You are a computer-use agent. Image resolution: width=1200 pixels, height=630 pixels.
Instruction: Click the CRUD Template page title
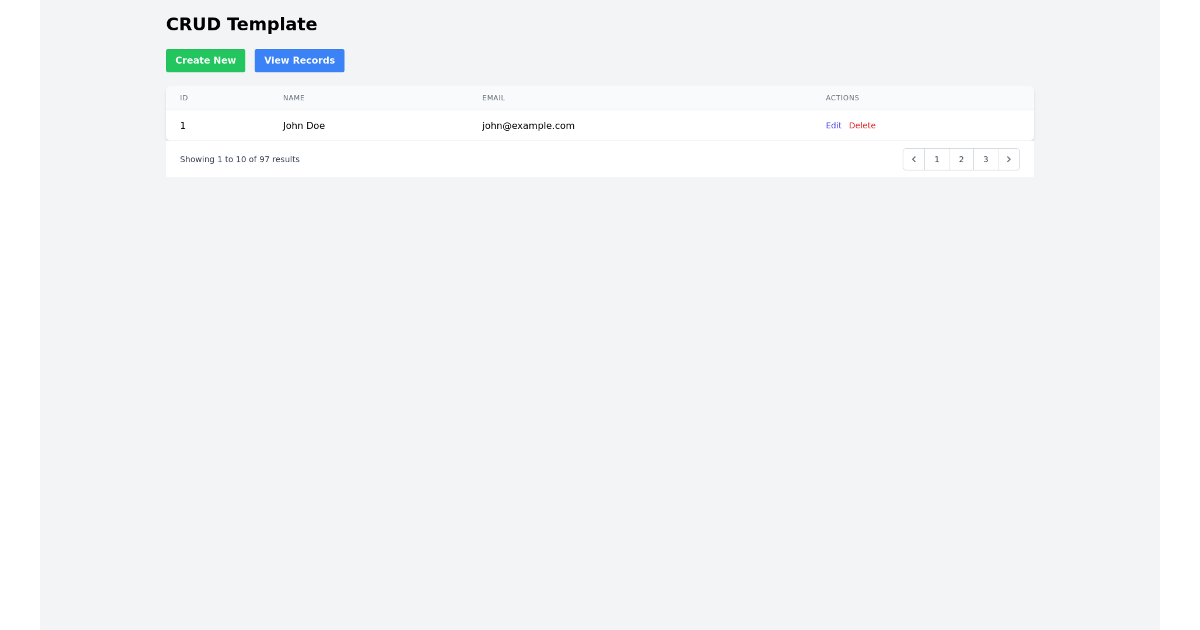coord(241,24)
